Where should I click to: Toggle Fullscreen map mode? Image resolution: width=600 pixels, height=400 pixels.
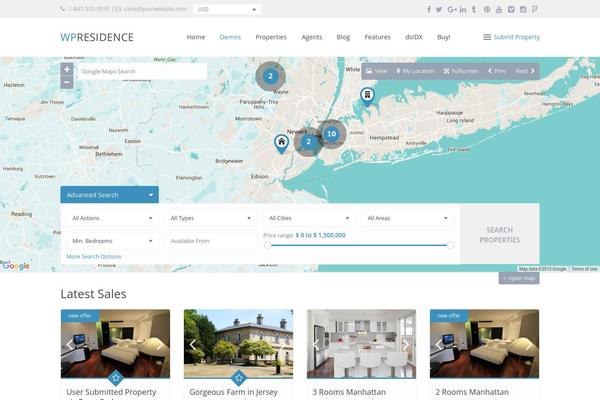(x=461, y=71)
